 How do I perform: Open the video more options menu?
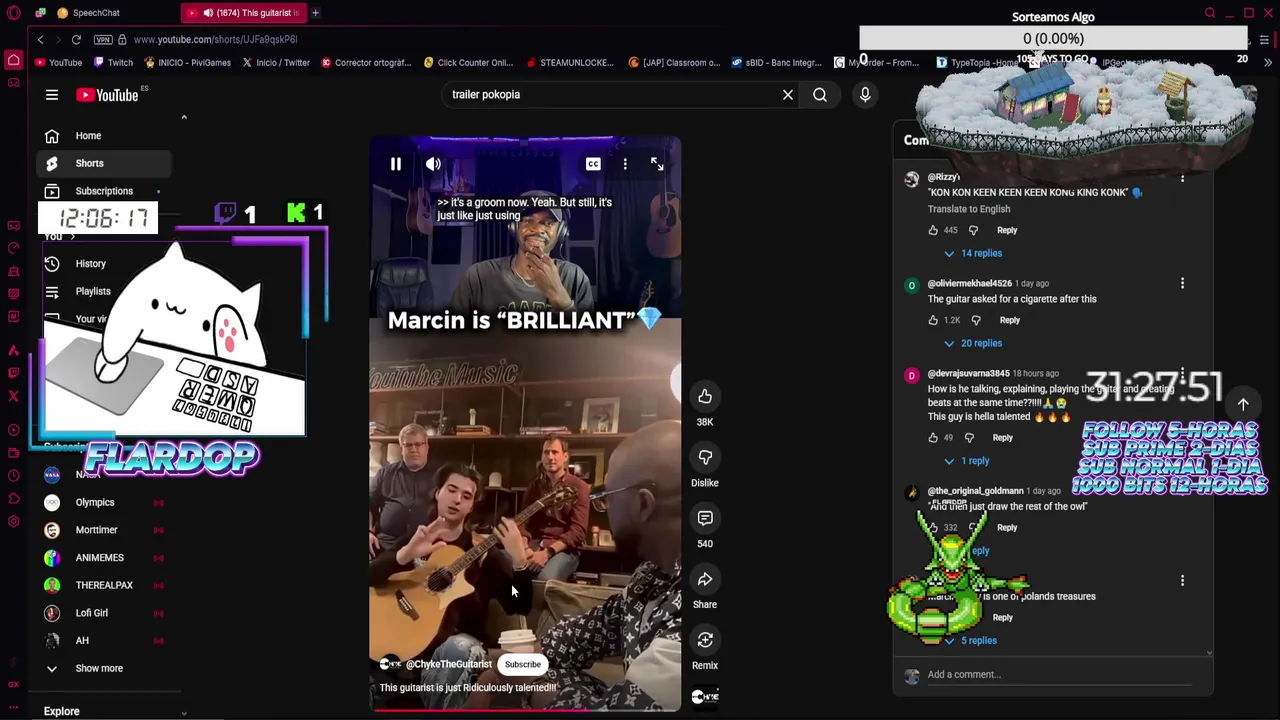625,164
